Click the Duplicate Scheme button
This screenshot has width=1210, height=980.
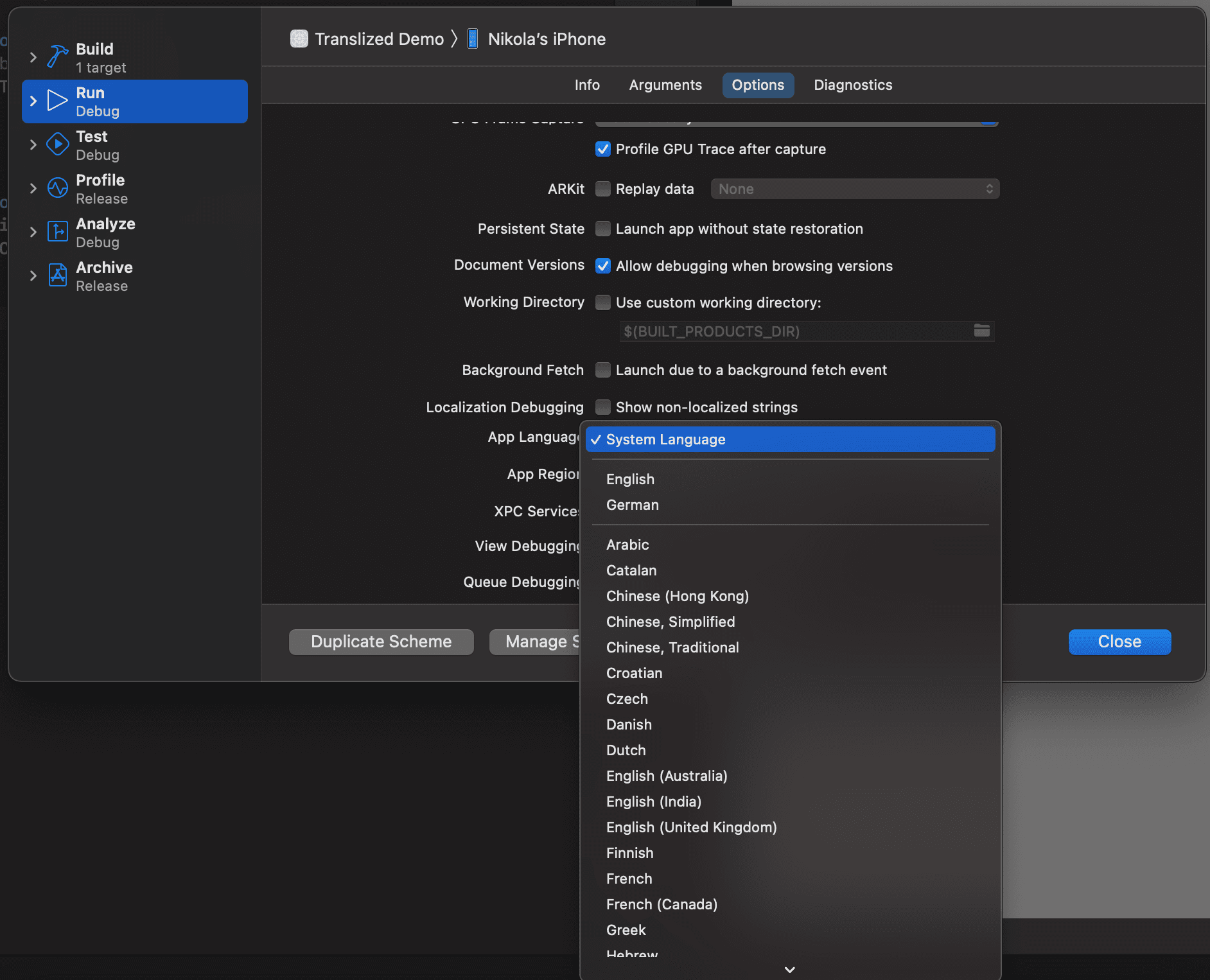[381, 642]
